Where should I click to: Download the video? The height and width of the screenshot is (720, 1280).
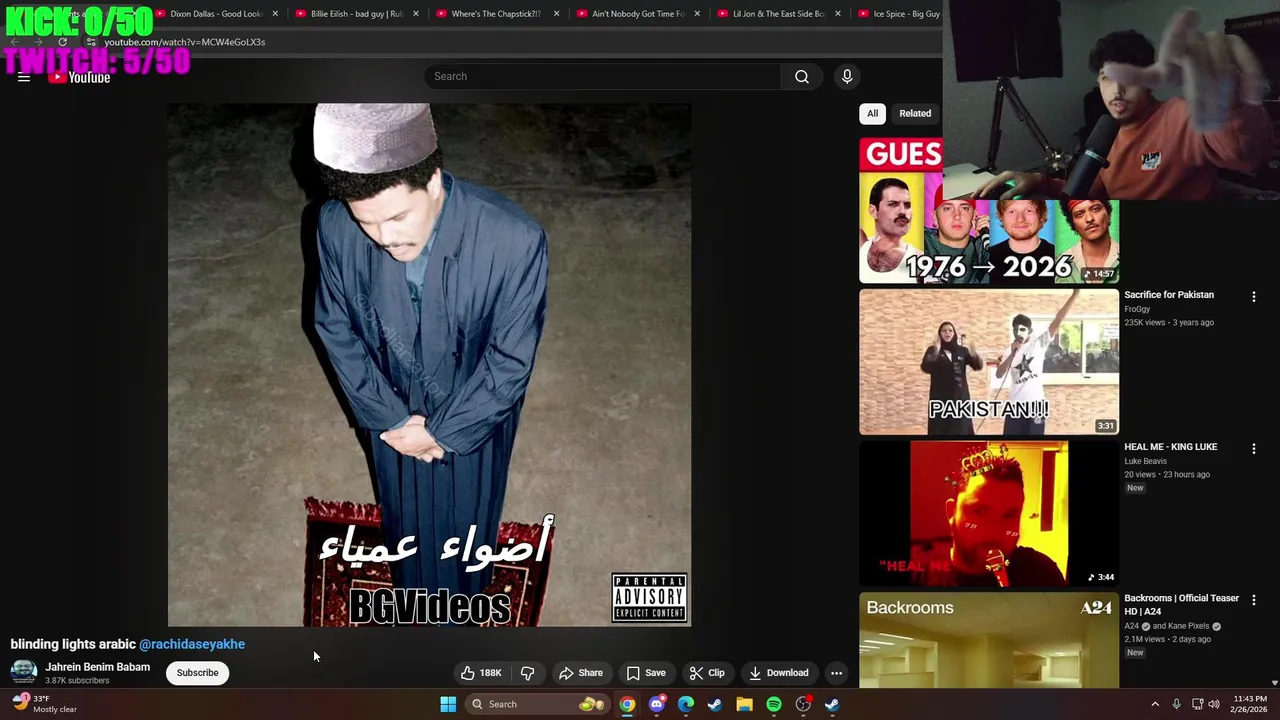point(779,673)
